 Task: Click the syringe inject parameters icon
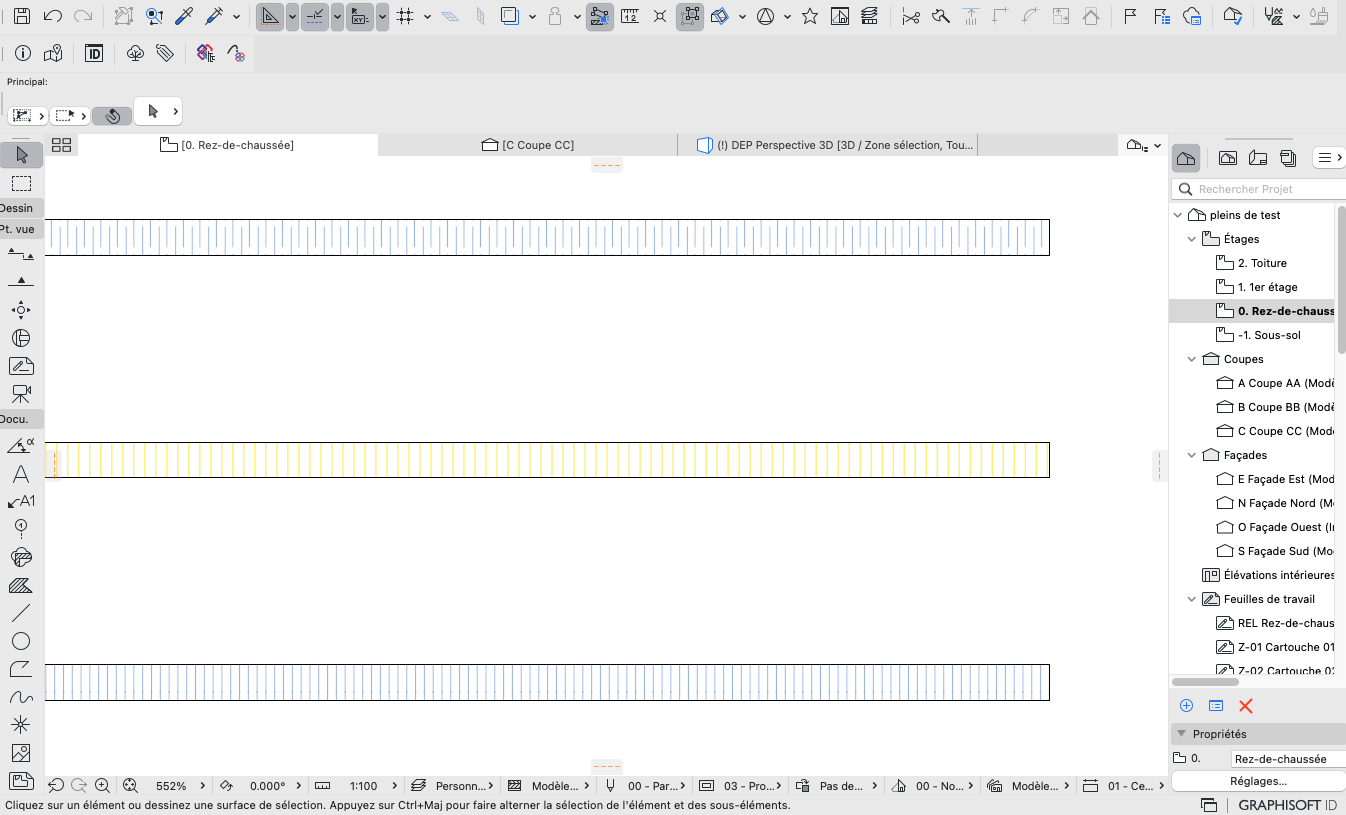pos(213,16)
